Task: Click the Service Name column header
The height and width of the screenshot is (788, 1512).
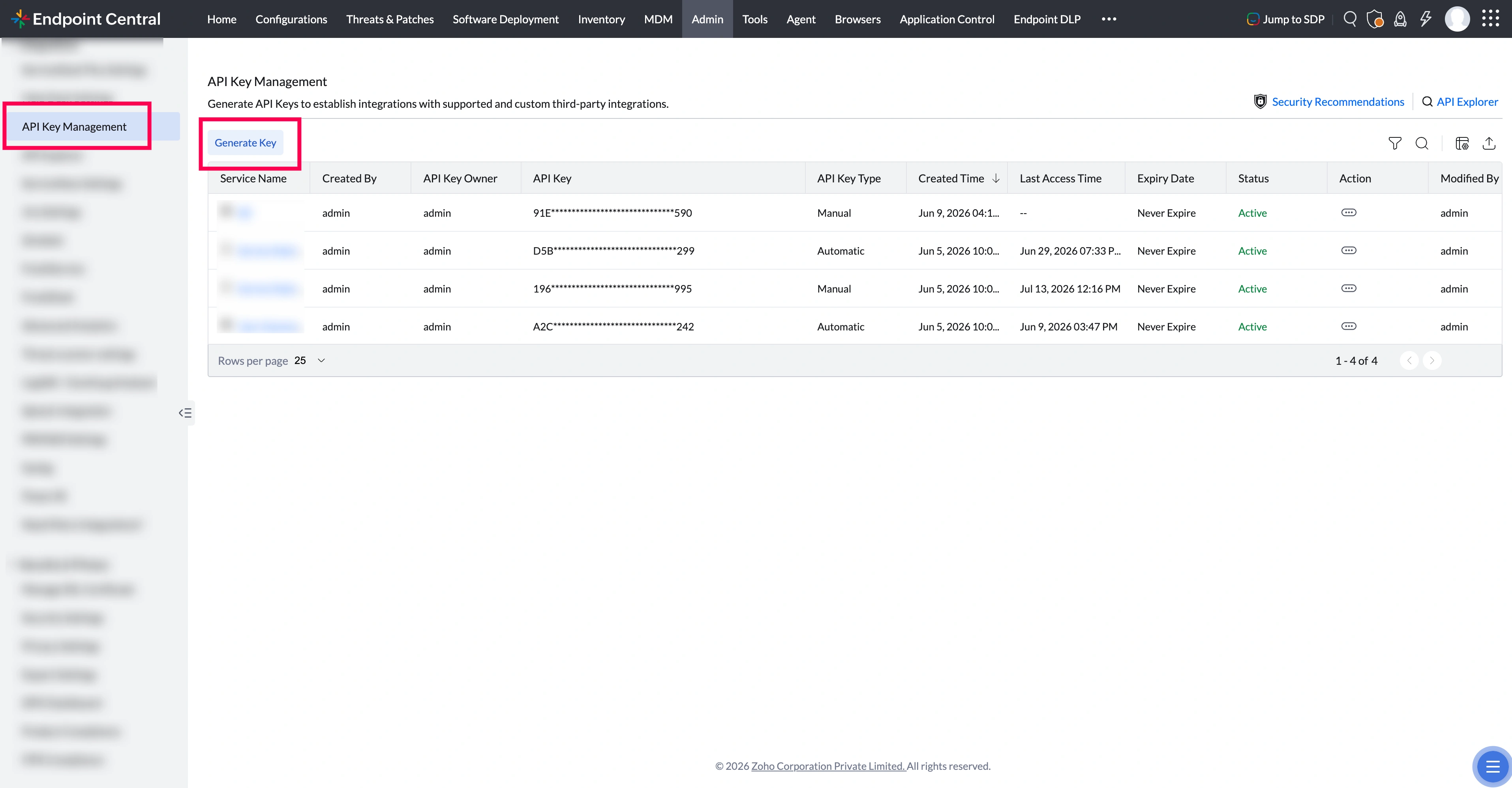Action: click(253, 178)
